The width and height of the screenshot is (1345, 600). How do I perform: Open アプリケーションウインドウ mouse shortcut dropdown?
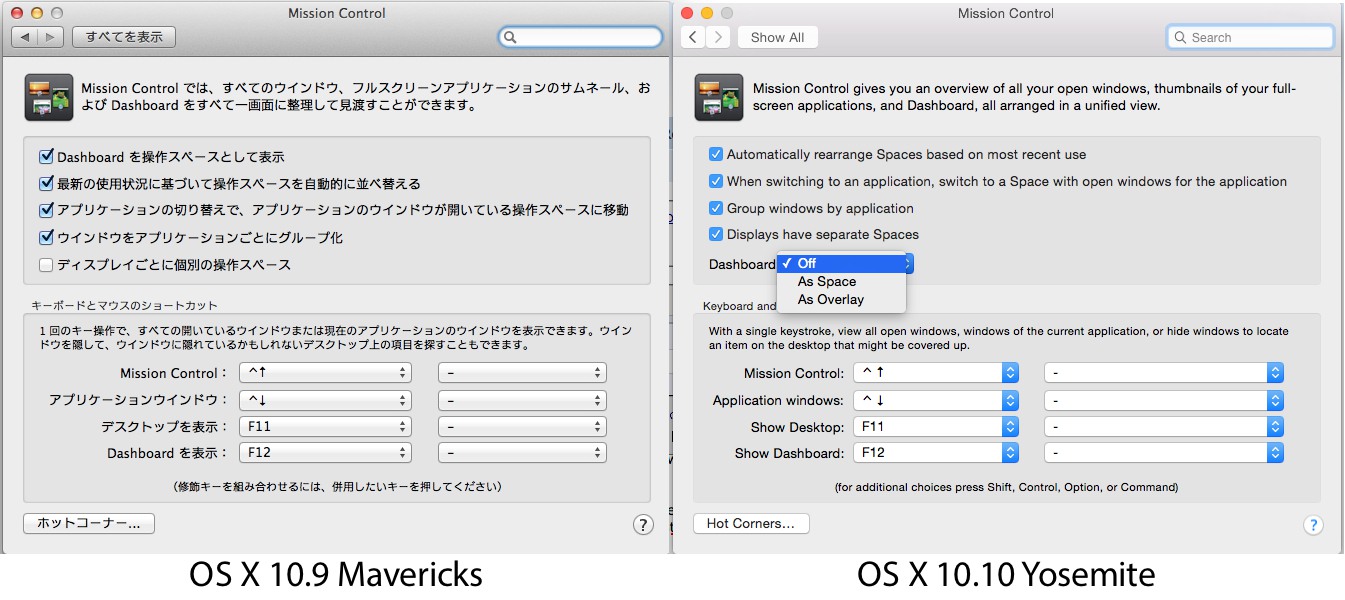click(x=522, y=400)
